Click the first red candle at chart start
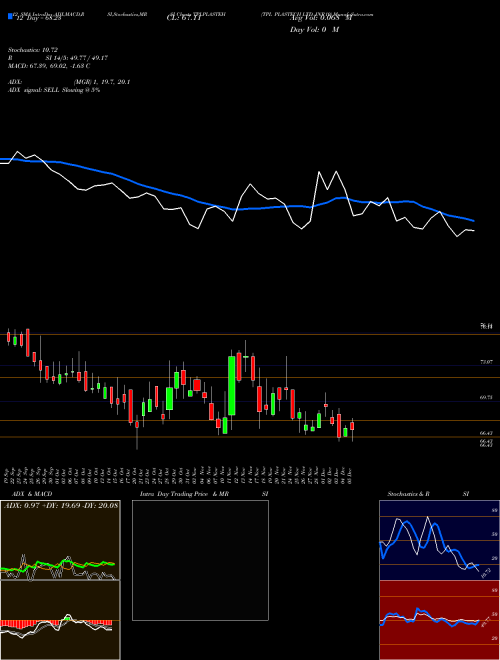The image size is (500, 660). [8, 337]
